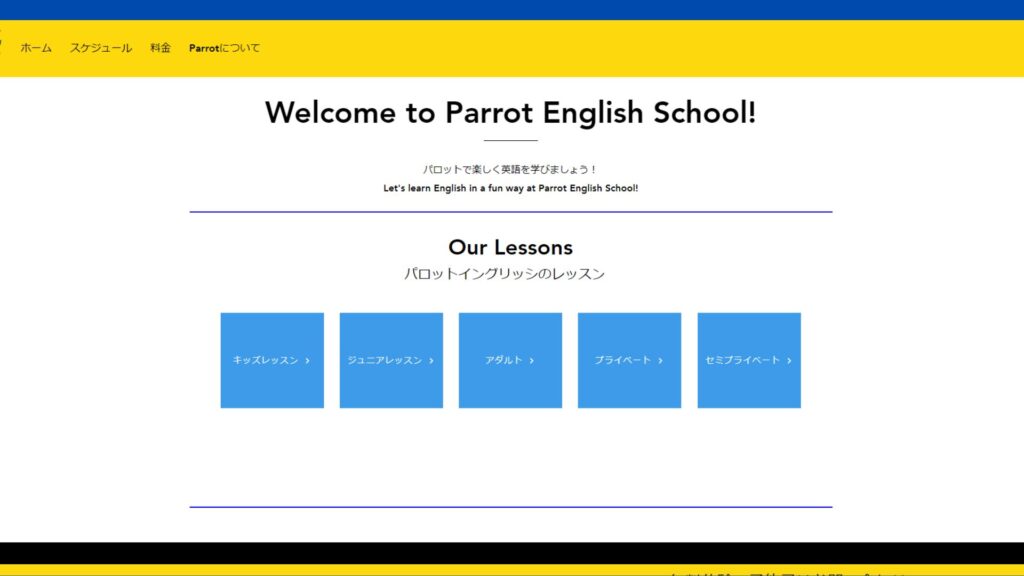Choose the セミプライベート lesson tile
Viewport: 1024px width, 576px height.
pyautogui.click(x=749, y=360)
